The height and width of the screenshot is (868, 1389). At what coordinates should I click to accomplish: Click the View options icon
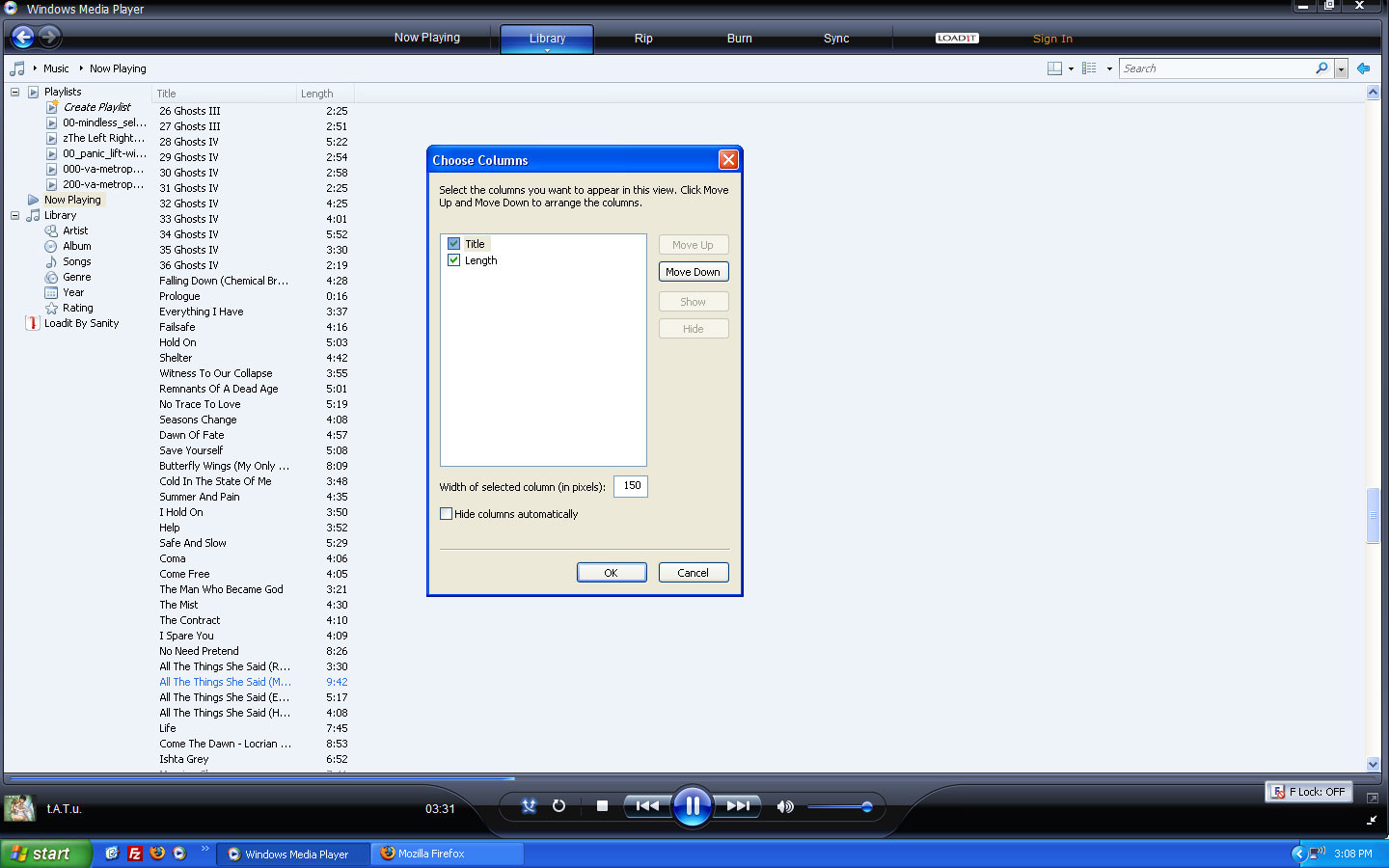click(1089, 68)
